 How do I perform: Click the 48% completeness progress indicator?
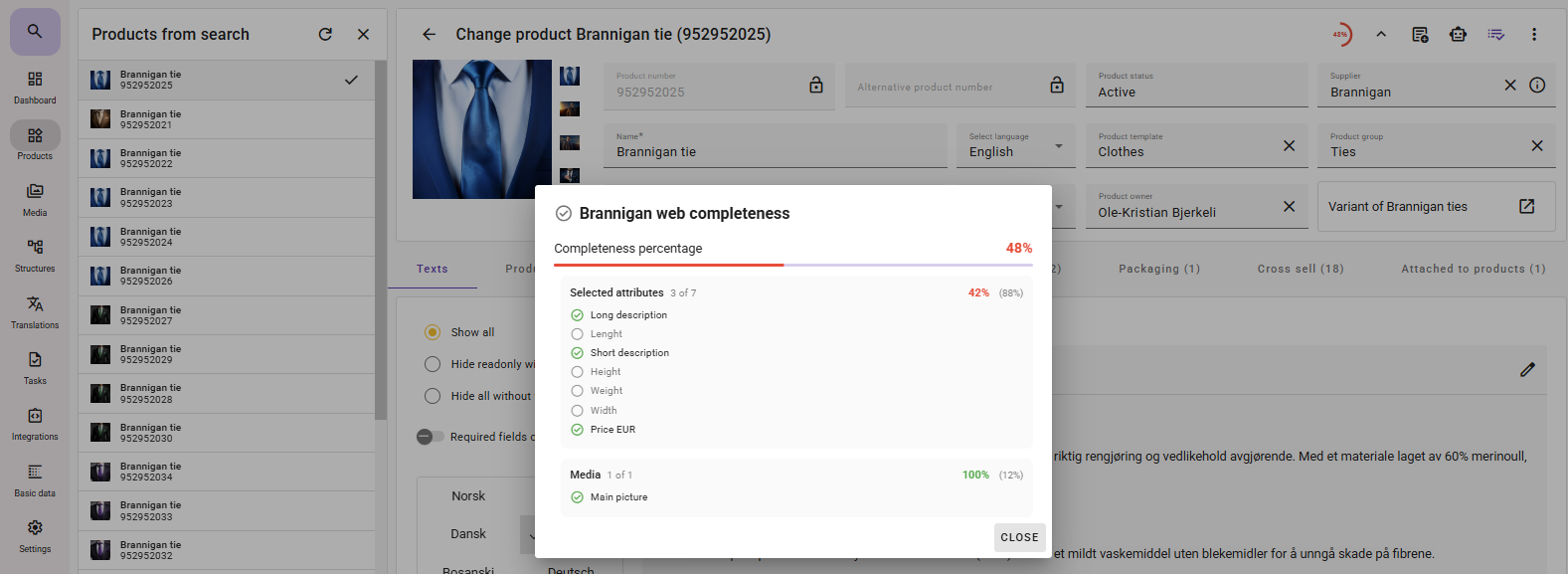1341,34
